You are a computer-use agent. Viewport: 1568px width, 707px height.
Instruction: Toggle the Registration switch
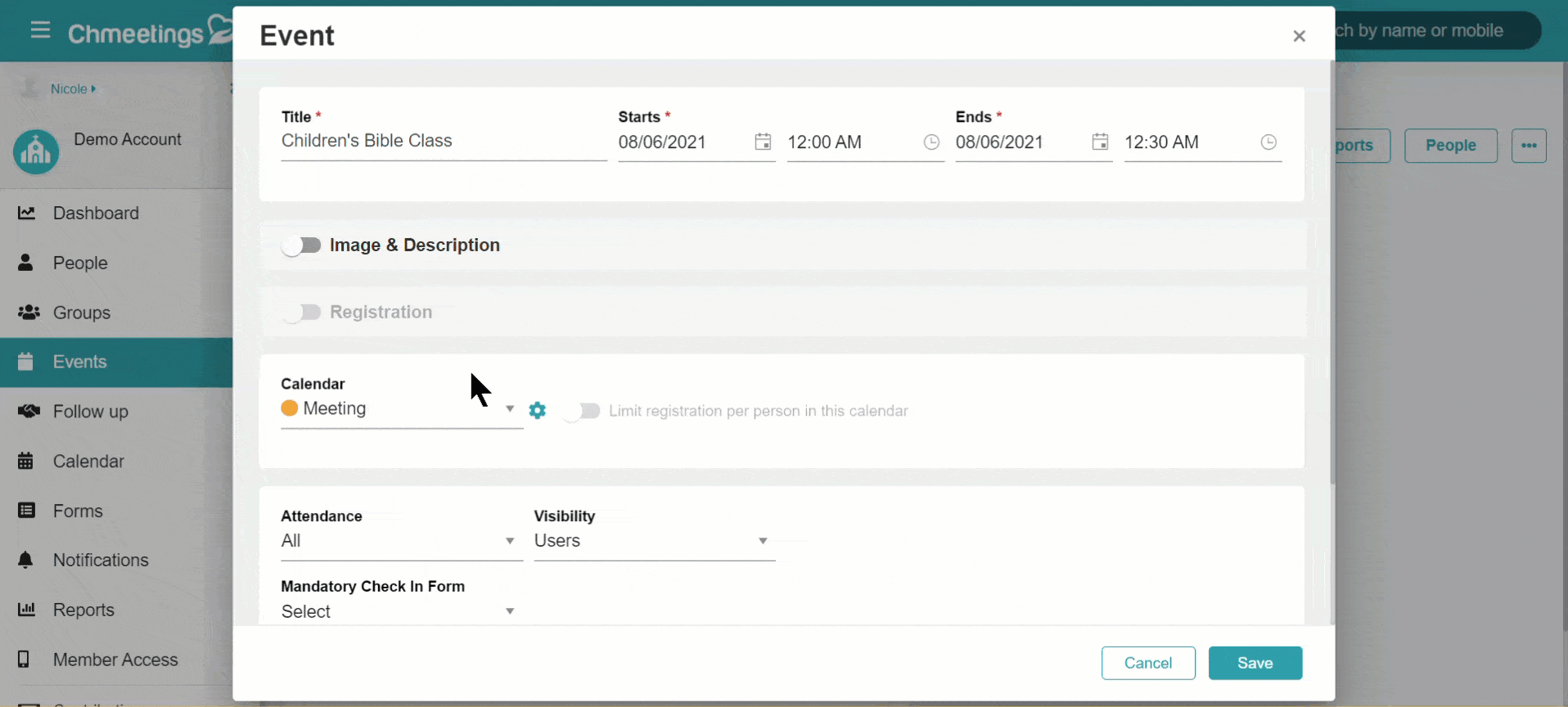point(301,313)
